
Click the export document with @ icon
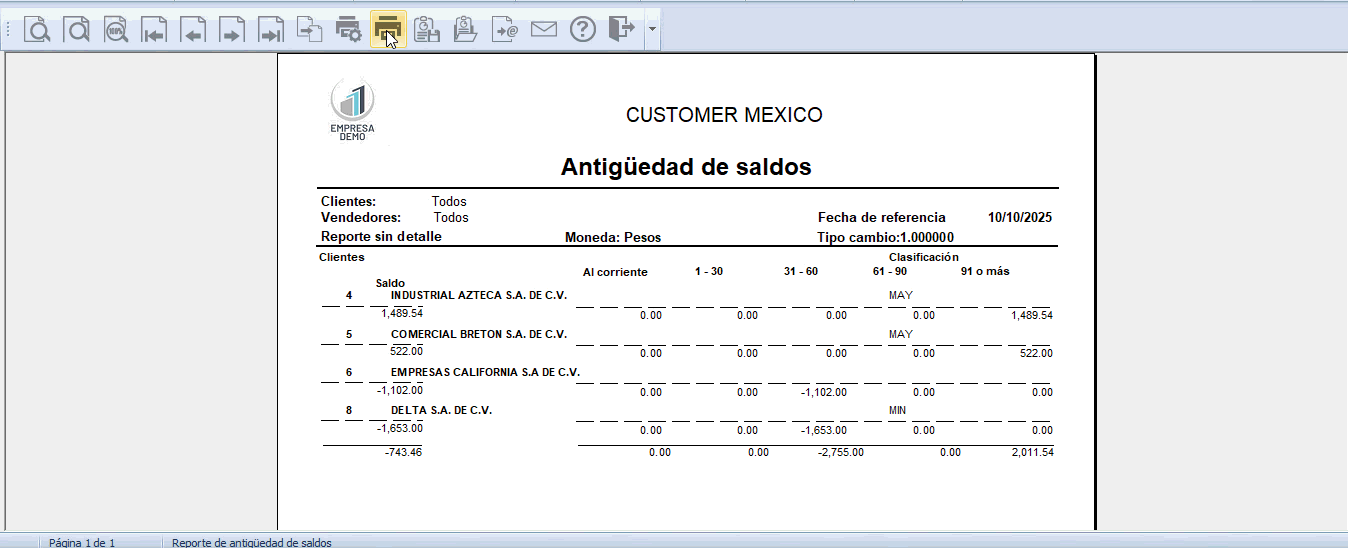click(x=505, y=30)
